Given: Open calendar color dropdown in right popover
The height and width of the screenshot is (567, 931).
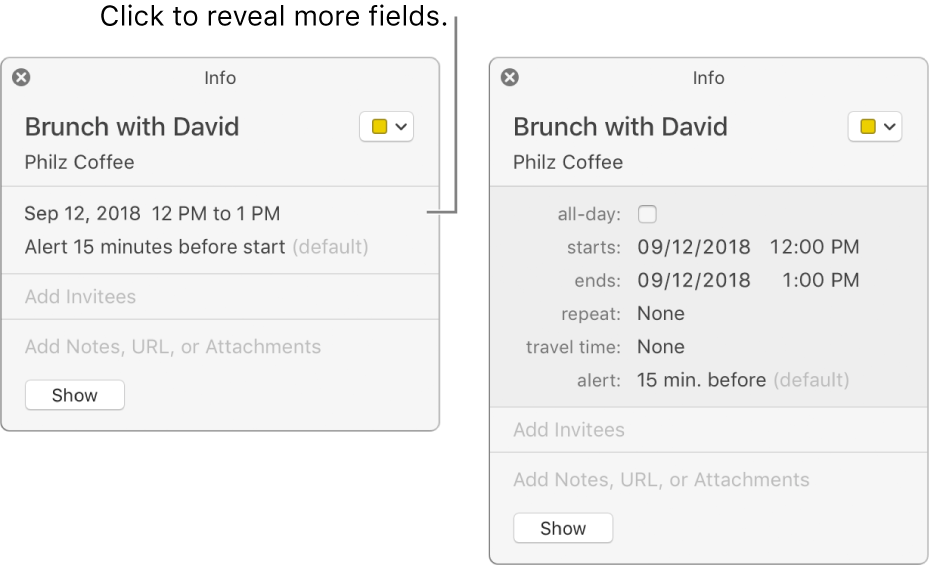Looking at the screenshot, I should click(874, 127).
